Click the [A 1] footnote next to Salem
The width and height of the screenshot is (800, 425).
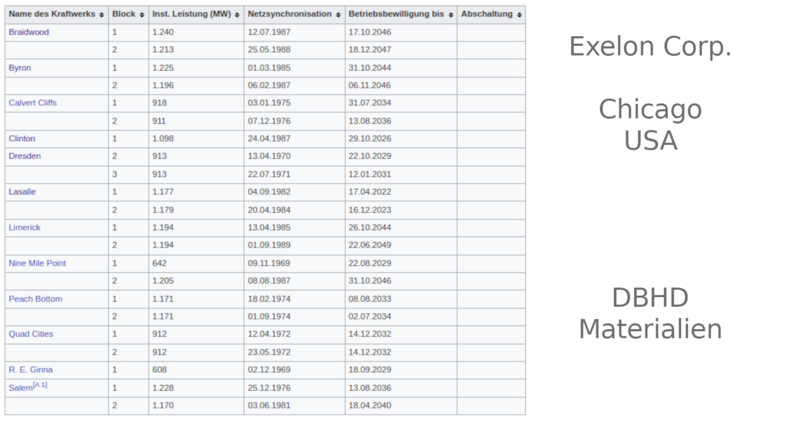click(40, 384)
